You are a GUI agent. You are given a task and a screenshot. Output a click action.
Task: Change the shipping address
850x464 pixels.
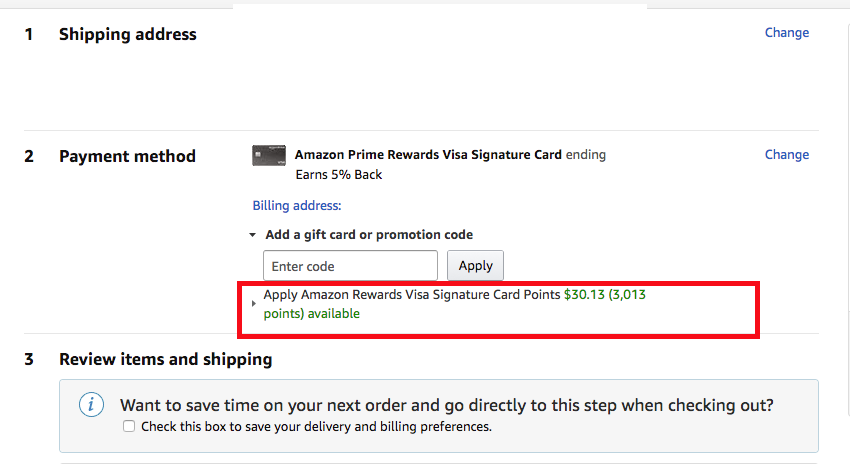787,33
